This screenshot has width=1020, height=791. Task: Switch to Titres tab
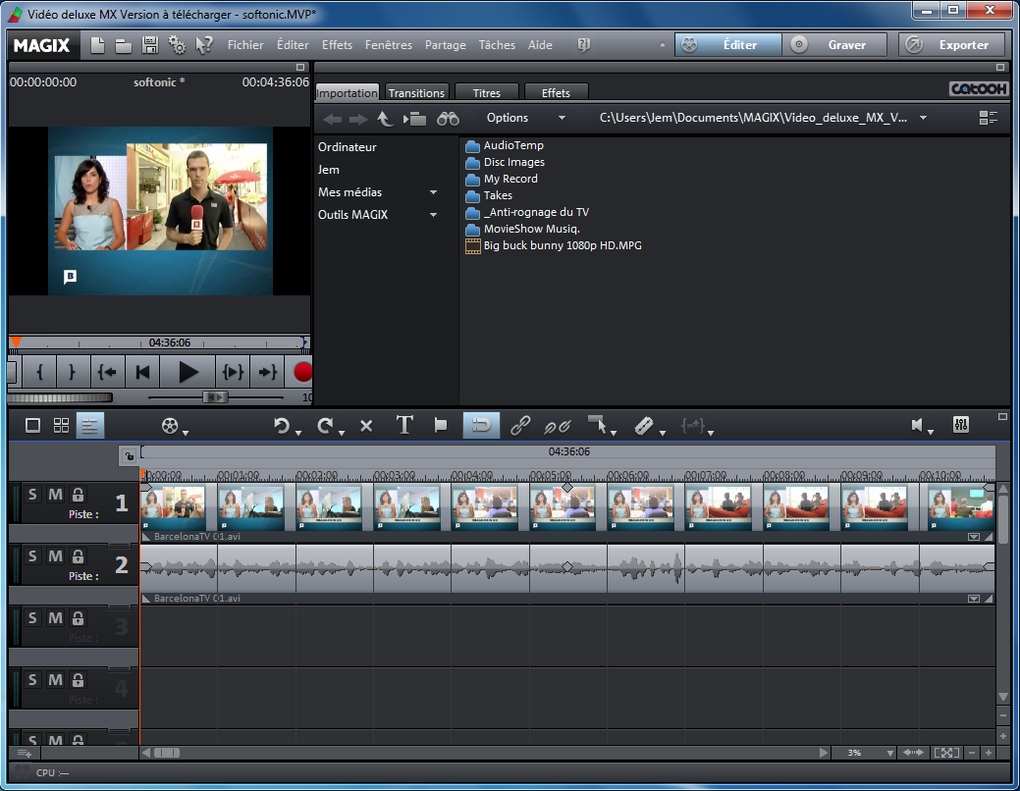487,92
